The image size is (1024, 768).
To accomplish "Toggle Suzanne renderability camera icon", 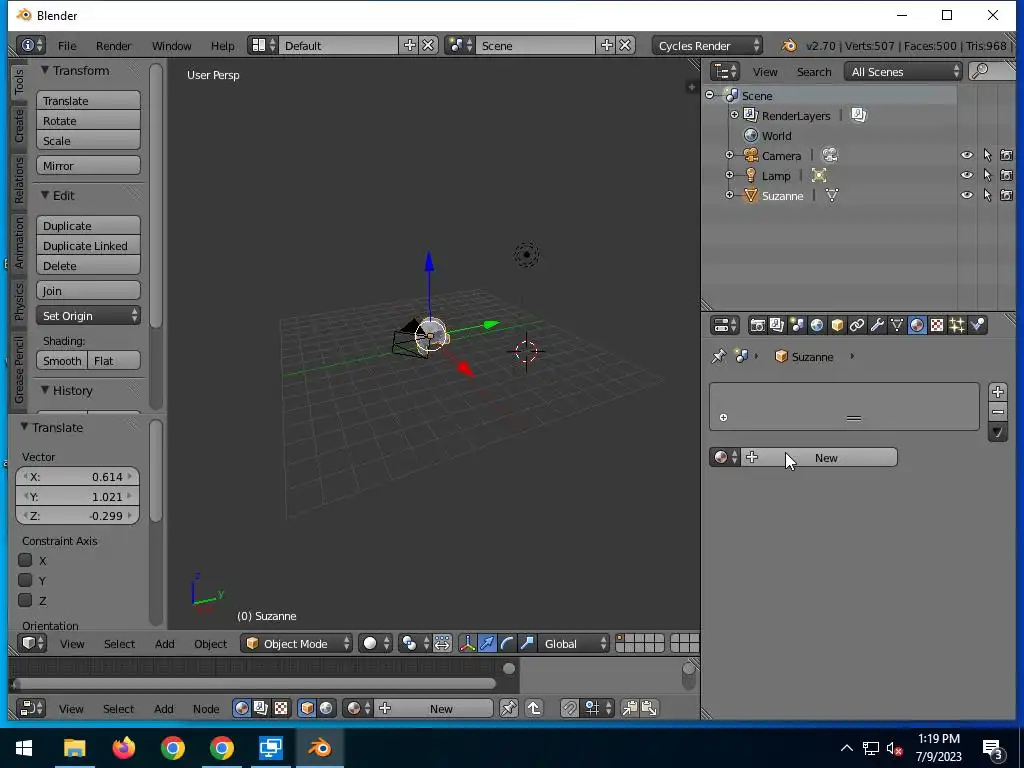I will point(1006,195).
